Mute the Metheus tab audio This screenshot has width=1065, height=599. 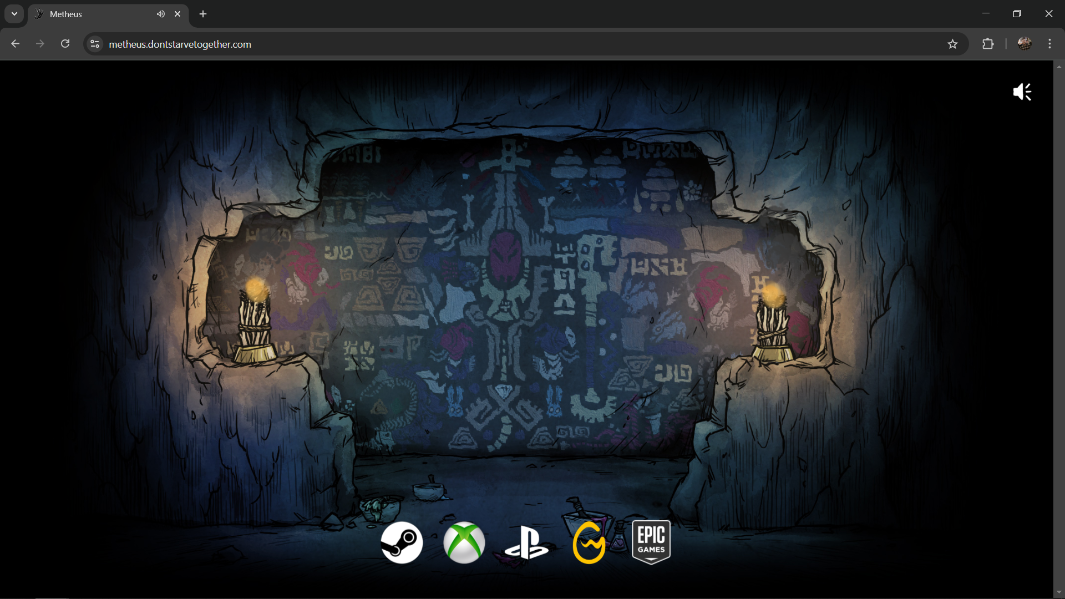click(161, 14)
